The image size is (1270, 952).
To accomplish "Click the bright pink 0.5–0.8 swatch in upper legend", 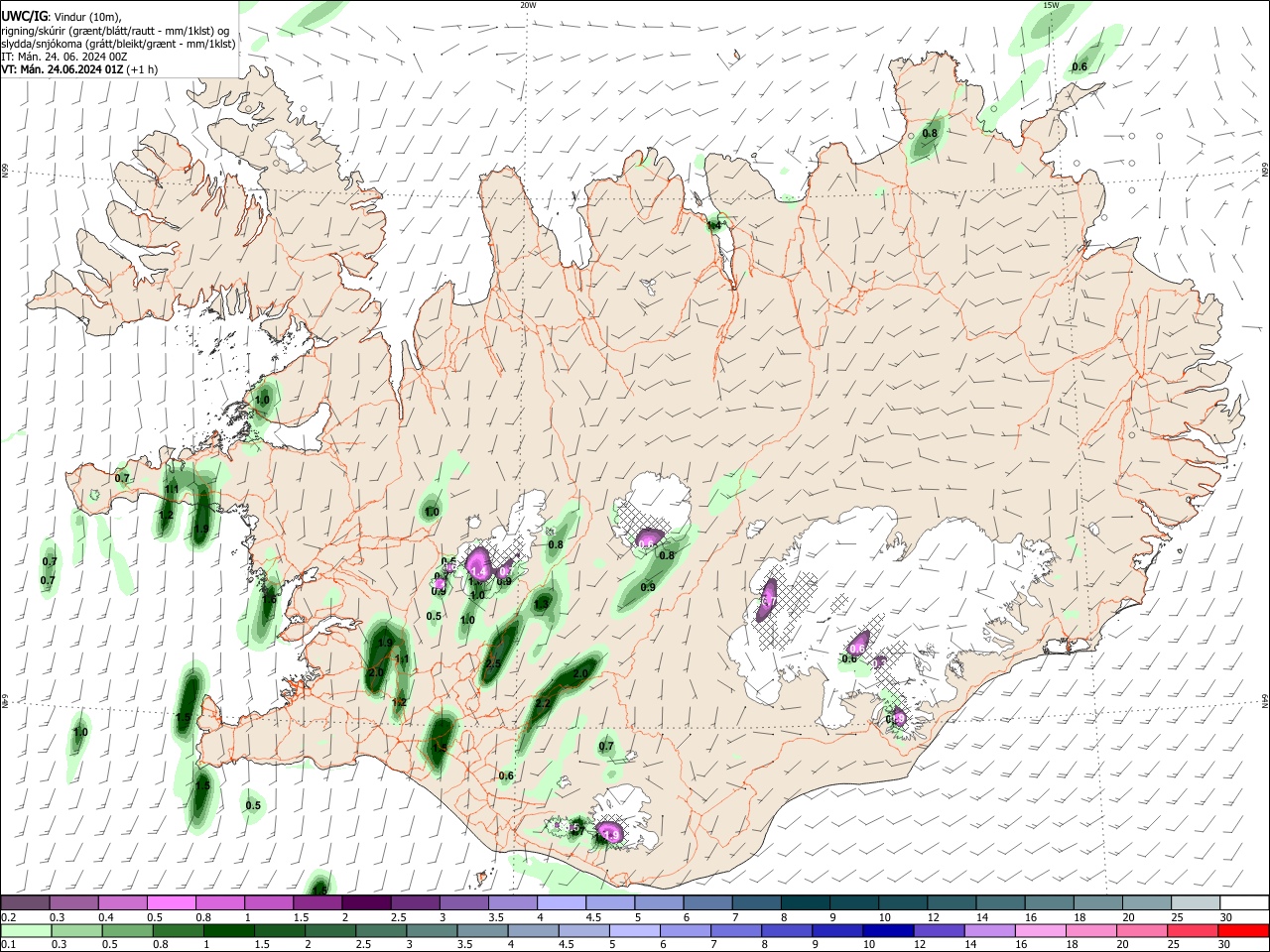I will (171, 903).
